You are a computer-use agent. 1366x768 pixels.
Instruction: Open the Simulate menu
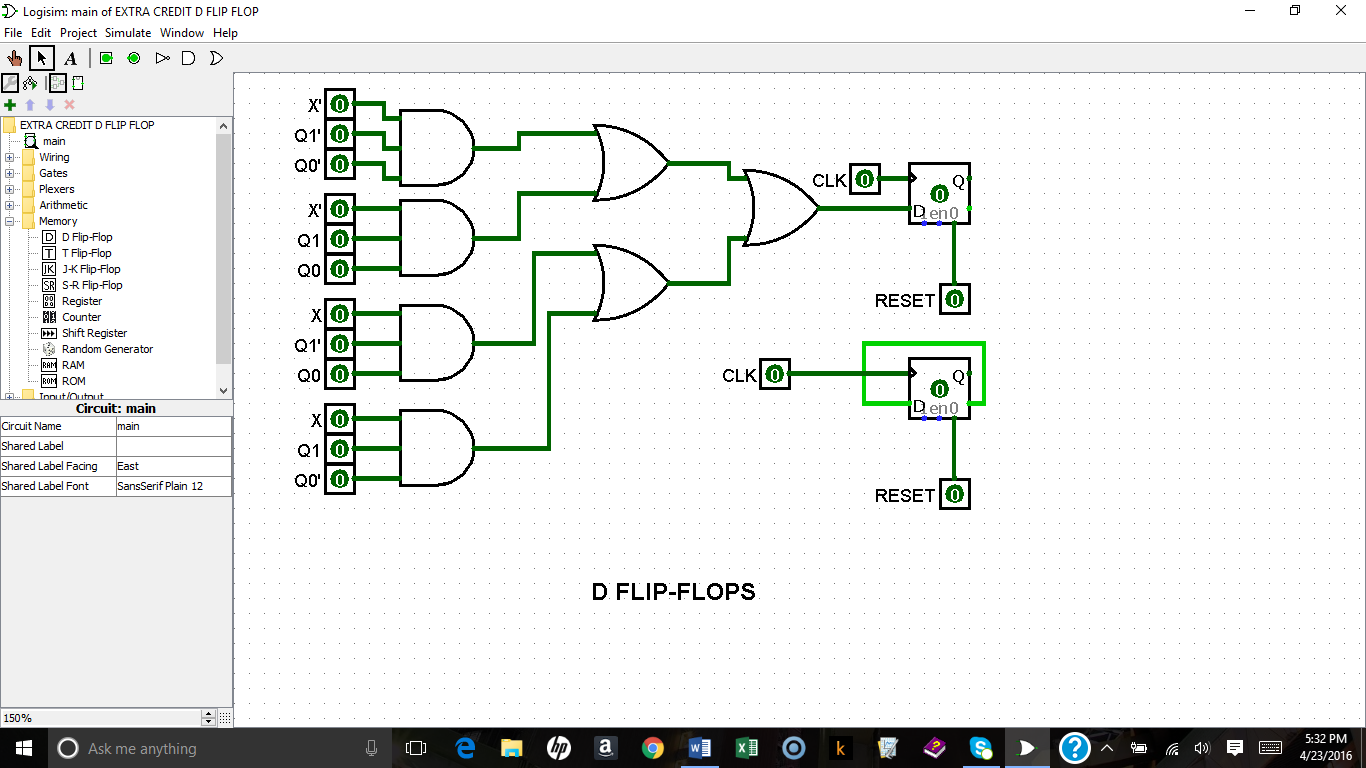point(128,33)
